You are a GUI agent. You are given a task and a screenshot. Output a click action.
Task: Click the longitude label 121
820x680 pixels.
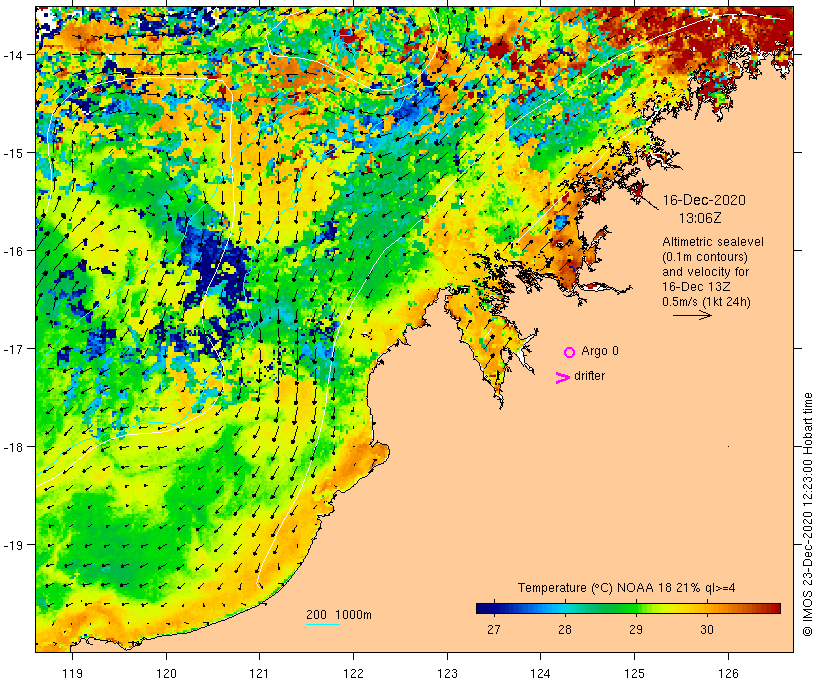click(259, 673)
